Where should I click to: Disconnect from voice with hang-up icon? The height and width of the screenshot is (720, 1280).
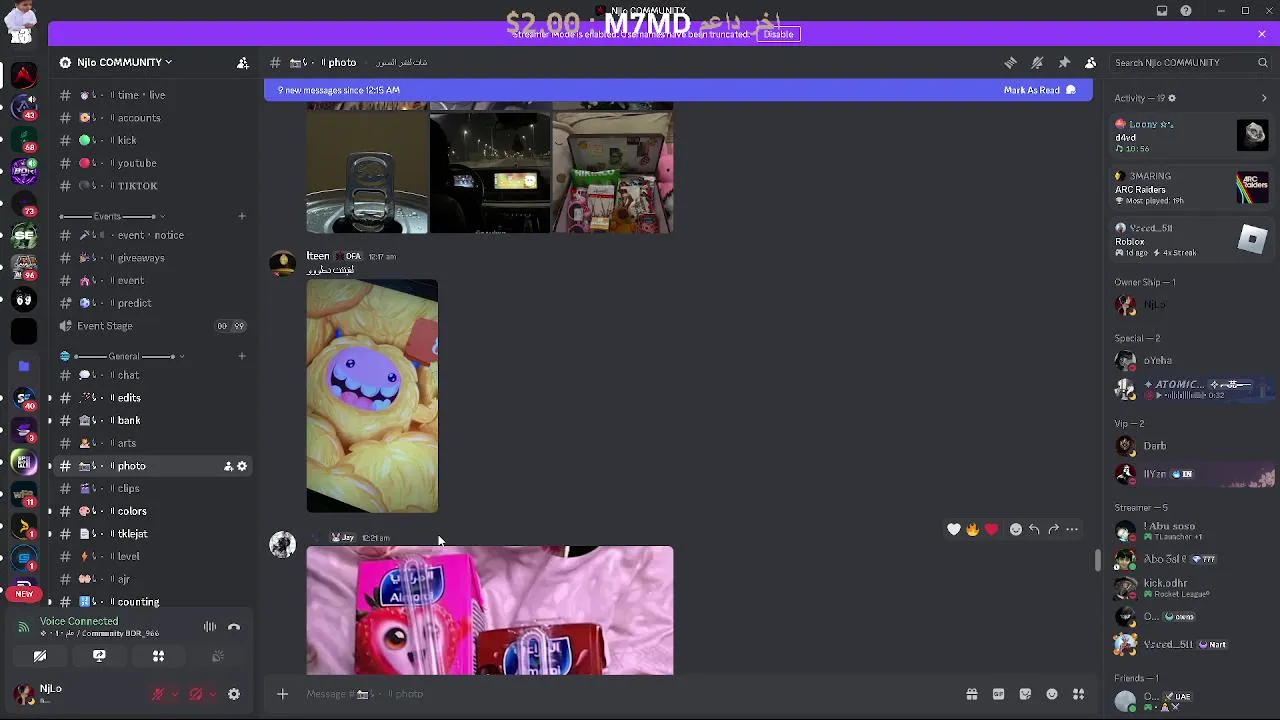pyautogui.click(x=234, y=627)
